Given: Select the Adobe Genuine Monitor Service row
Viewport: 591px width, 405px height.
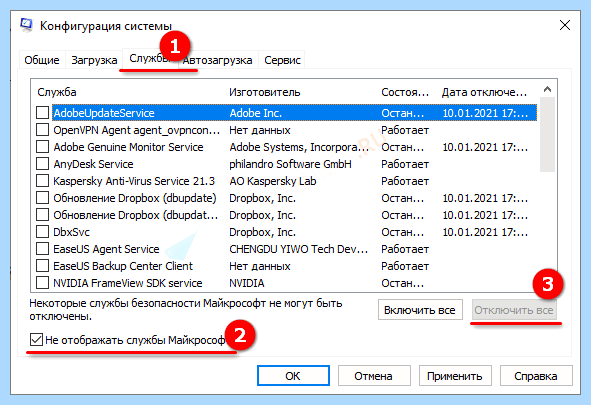Looking at the screenshot, I should [x=286, y=147].
